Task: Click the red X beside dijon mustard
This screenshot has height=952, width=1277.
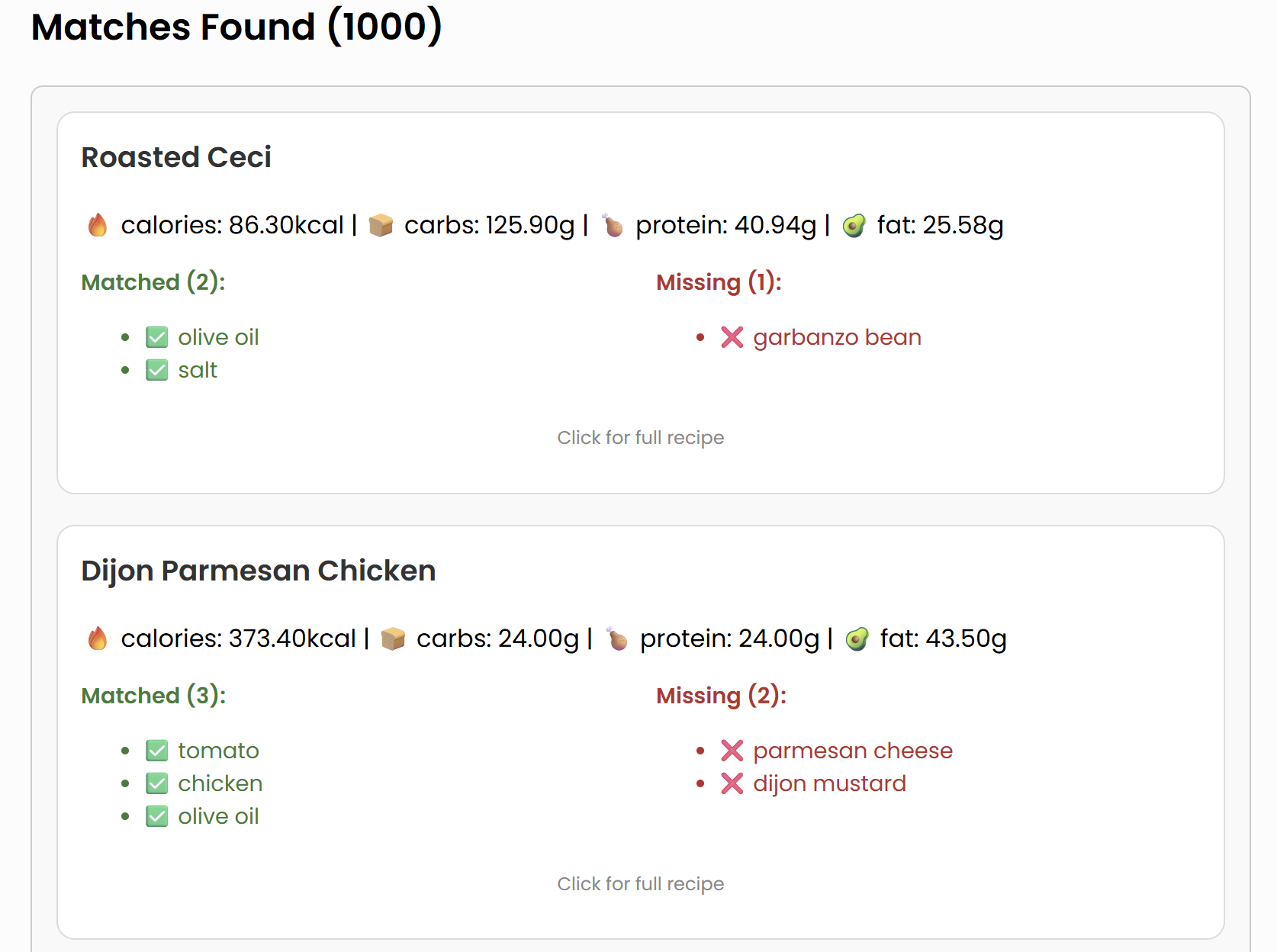Action: click(732, 783)
